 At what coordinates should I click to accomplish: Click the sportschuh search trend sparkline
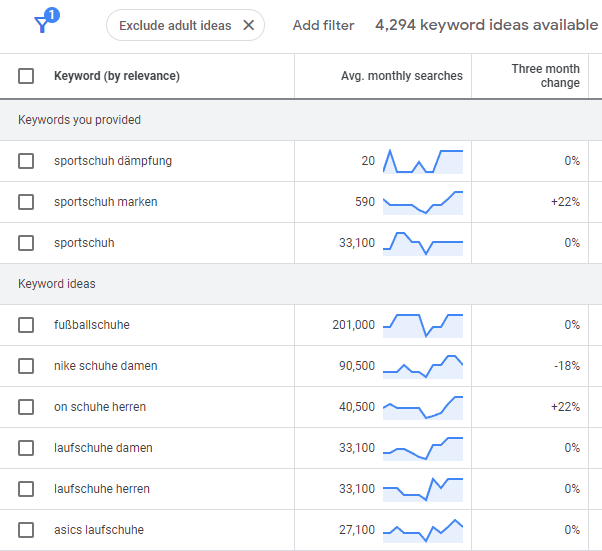tap(423, 243)
